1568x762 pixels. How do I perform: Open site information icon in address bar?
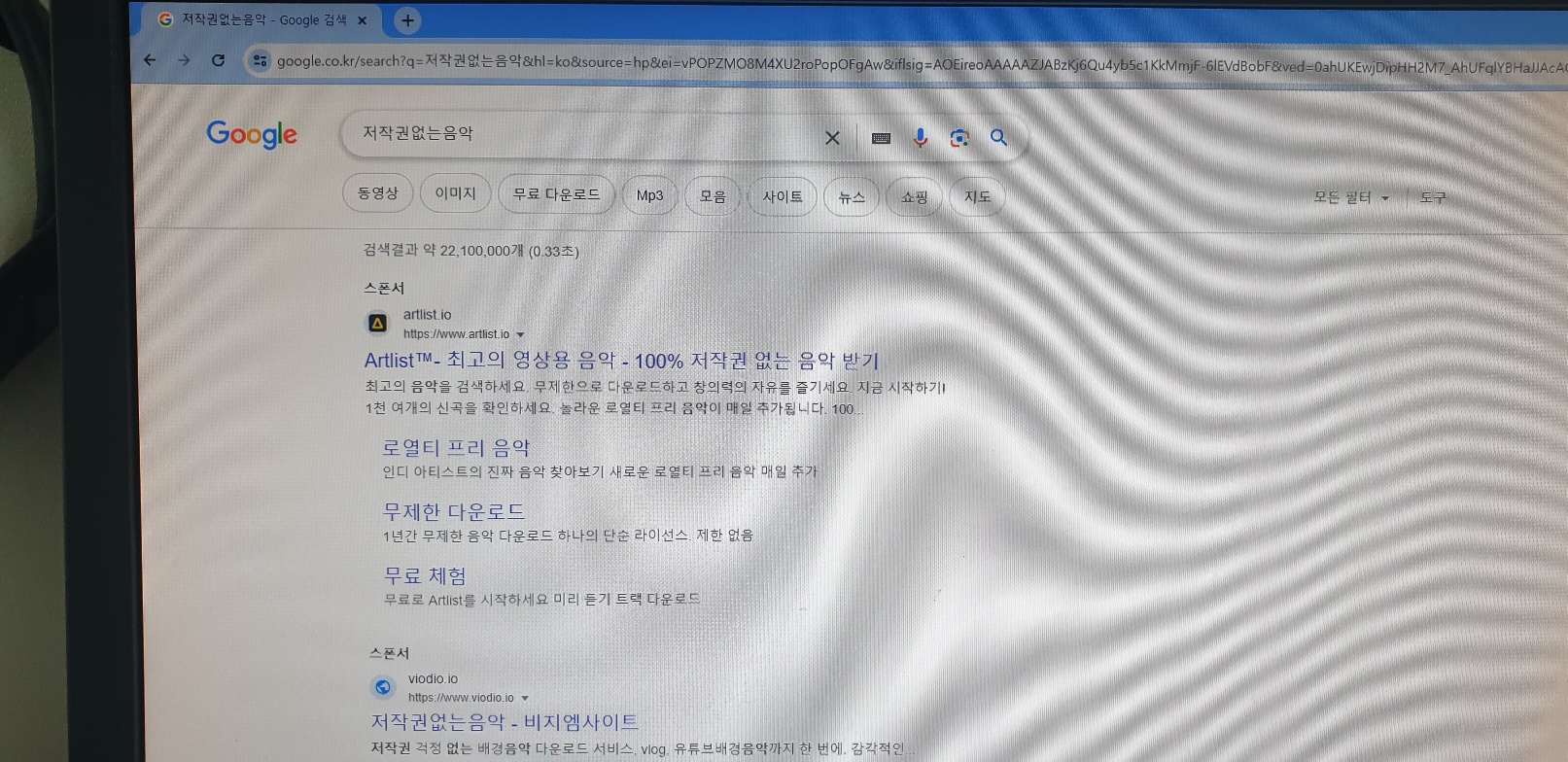(x=260, y=60)
